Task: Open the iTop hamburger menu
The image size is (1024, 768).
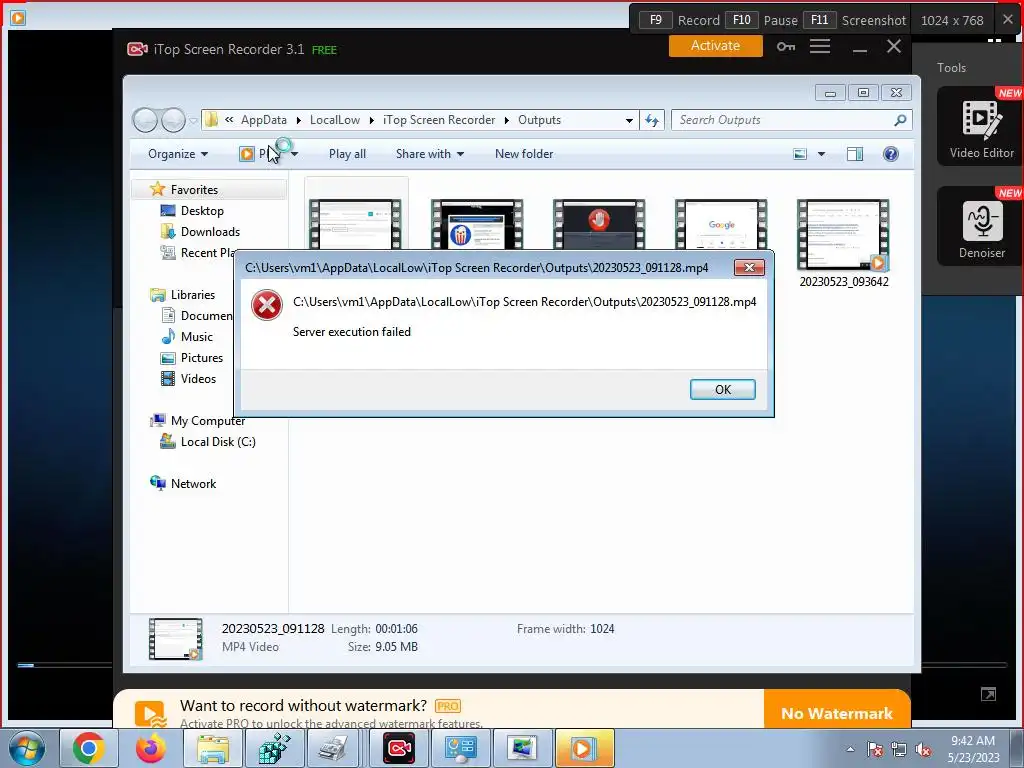Action: 820,46
